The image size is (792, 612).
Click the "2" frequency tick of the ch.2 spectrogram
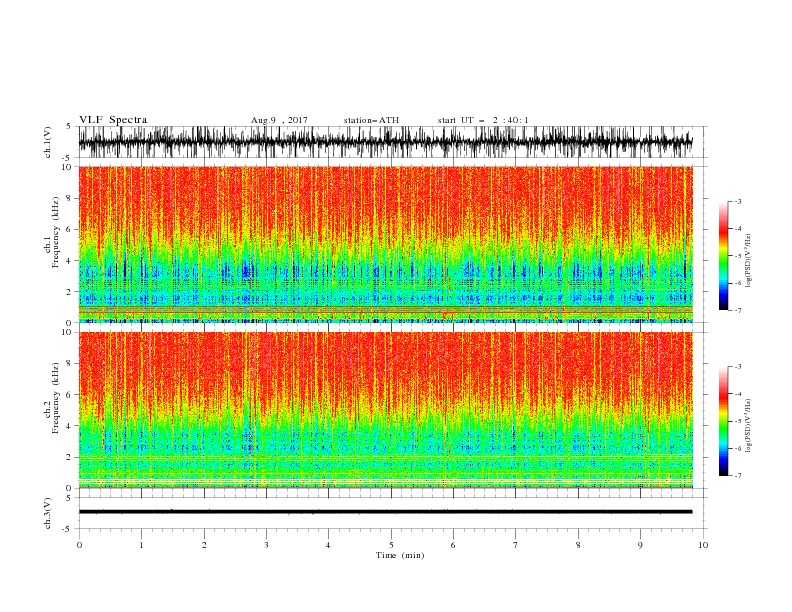pyautogui.click(x=69, y=457)
